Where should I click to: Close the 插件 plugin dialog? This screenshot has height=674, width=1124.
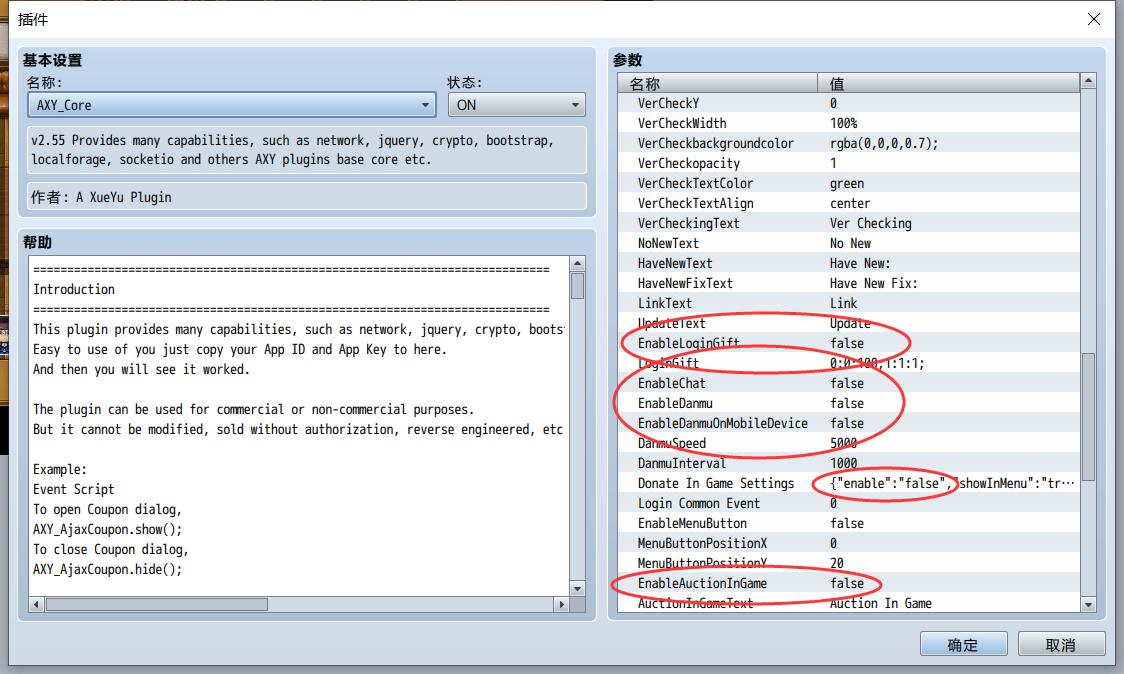pyautogui.click(x=1094, y=19)
